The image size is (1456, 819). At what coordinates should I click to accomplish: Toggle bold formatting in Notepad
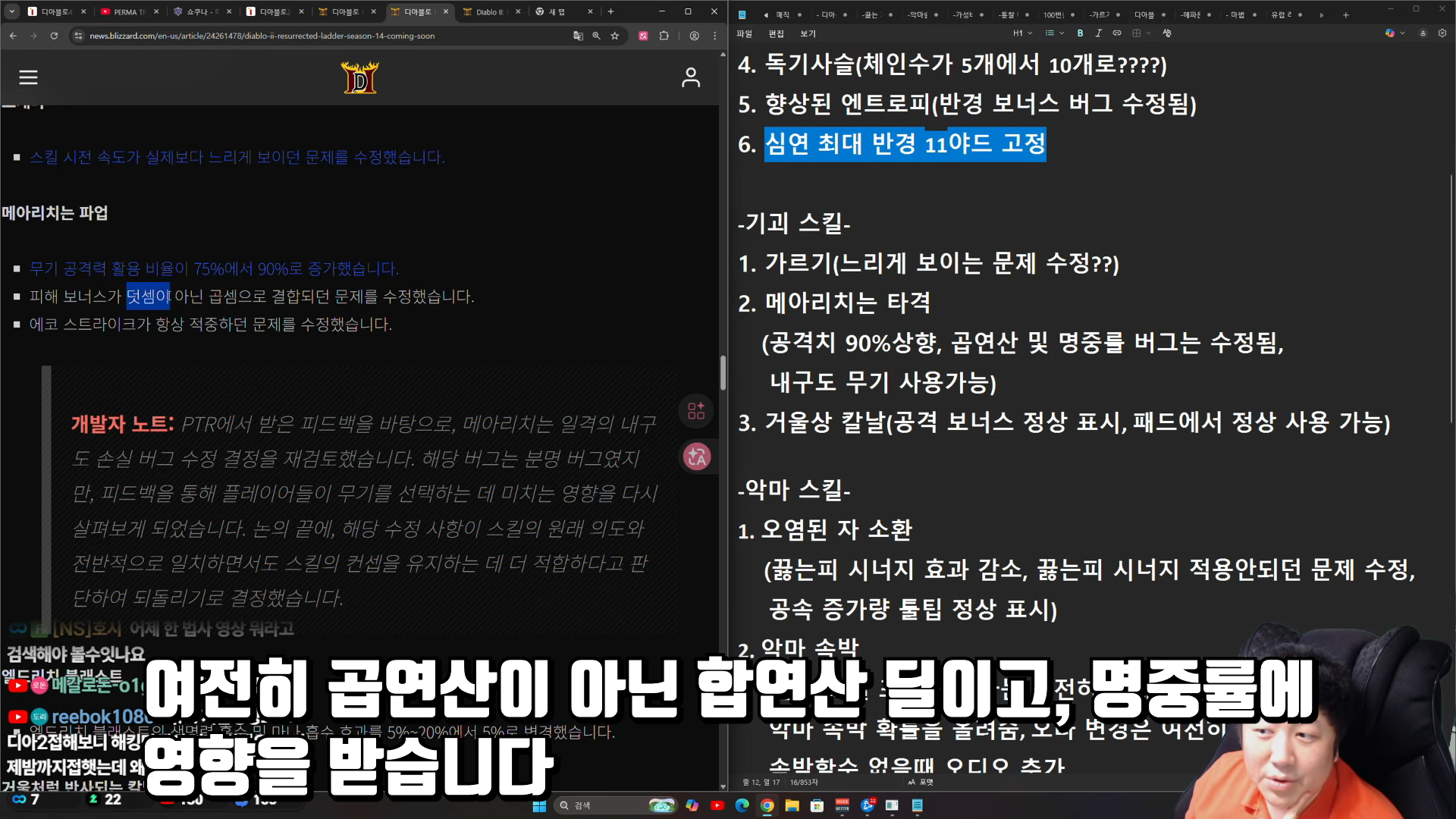[1080, 33]
